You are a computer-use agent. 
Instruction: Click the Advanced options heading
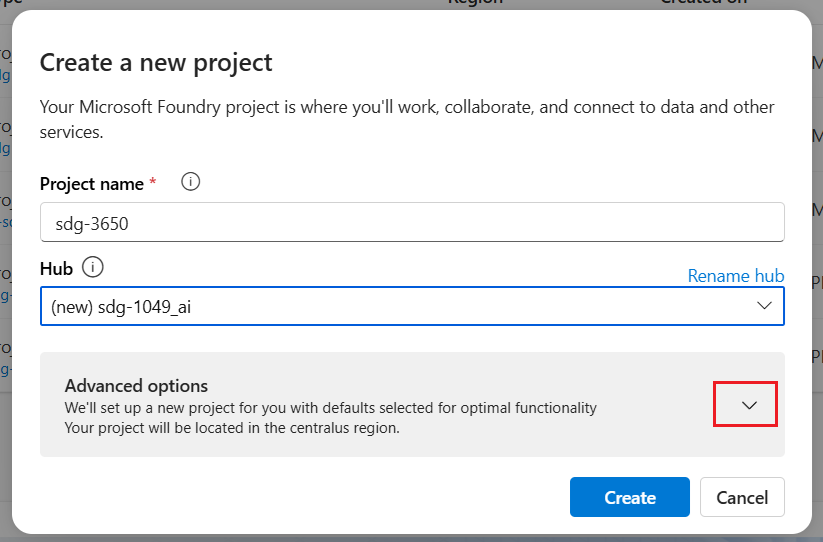point(137,386)
